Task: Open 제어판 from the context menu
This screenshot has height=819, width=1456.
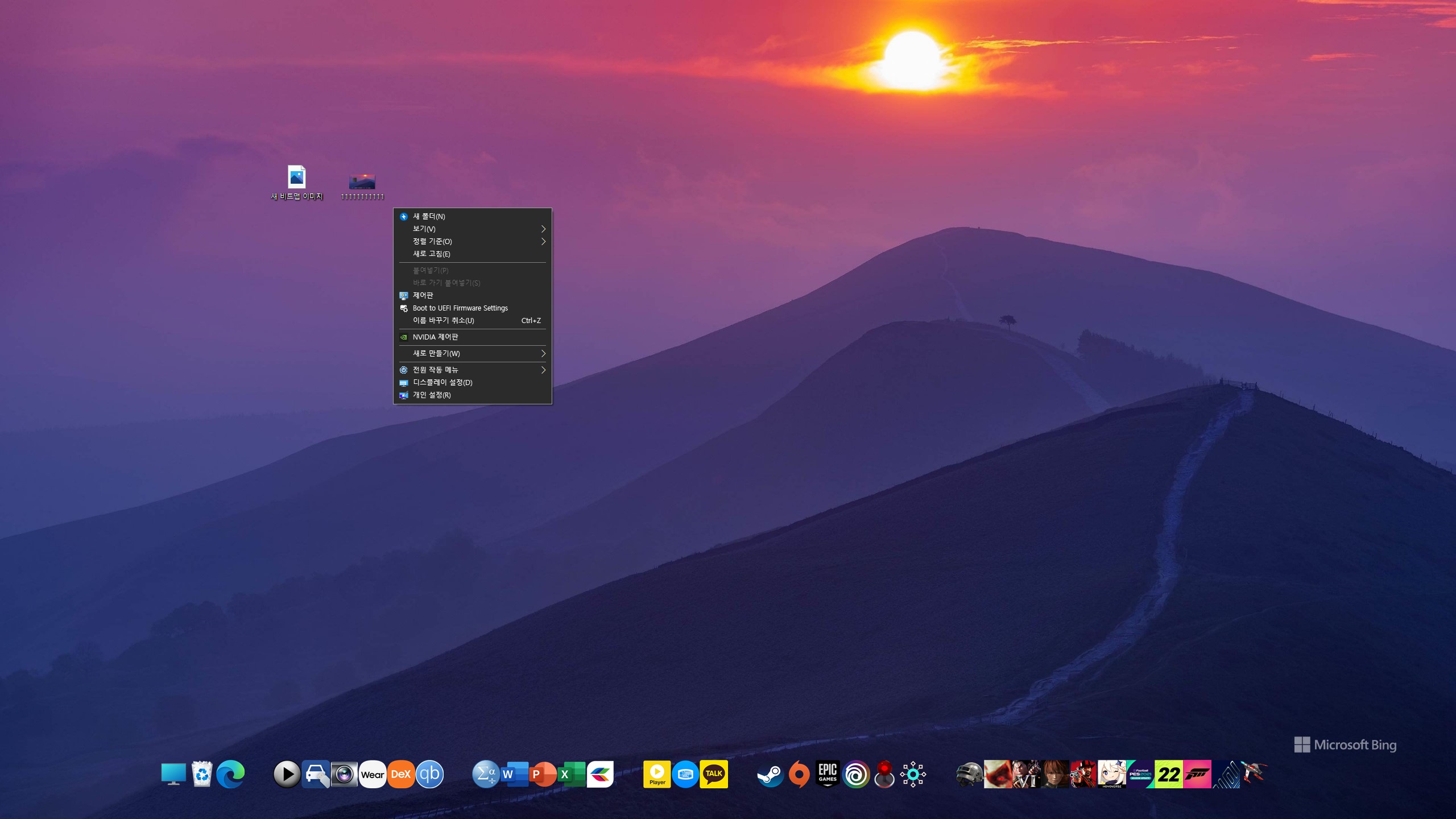Action: point(473,295)
